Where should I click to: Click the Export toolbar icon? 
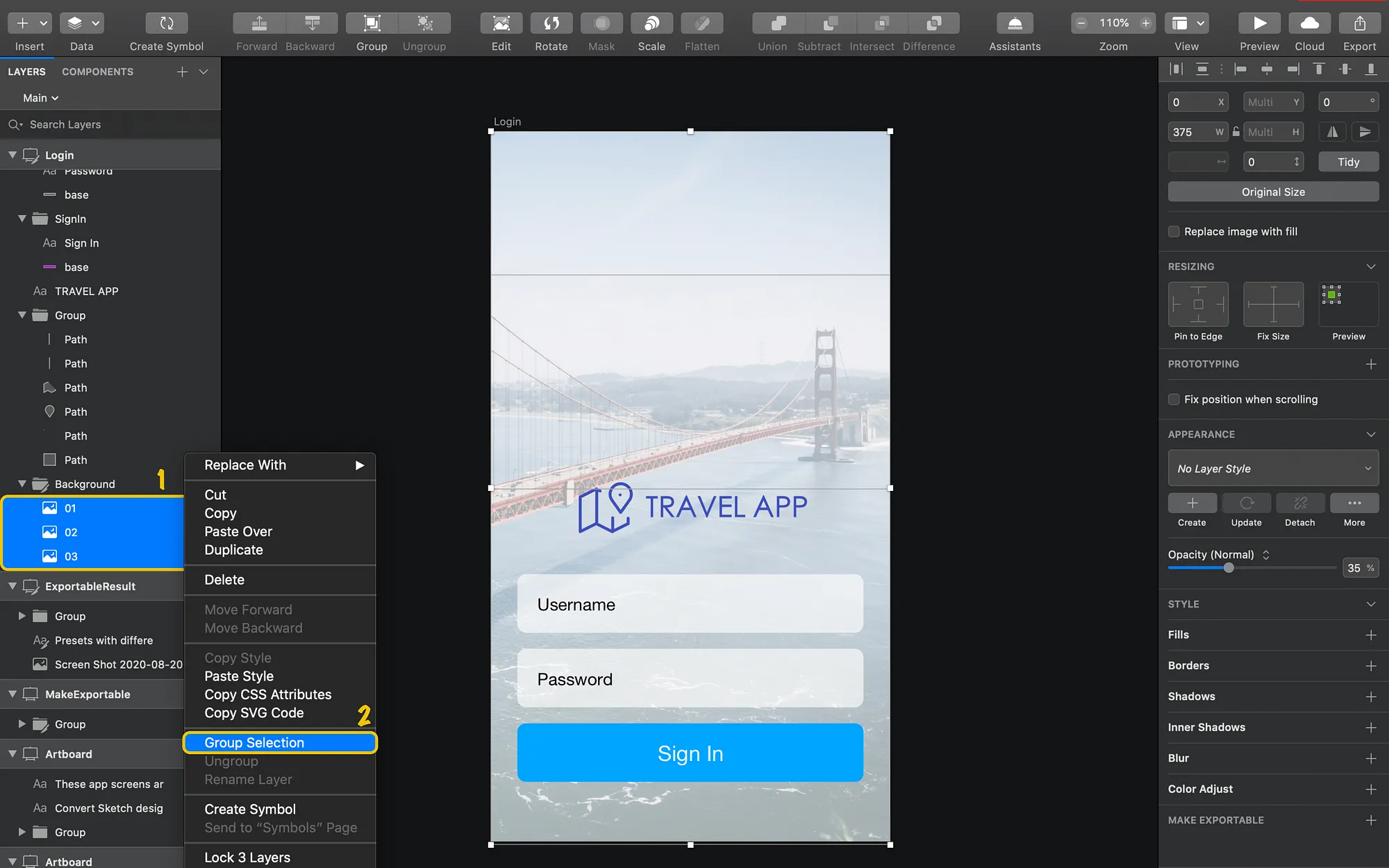[x=1359, y=24]
